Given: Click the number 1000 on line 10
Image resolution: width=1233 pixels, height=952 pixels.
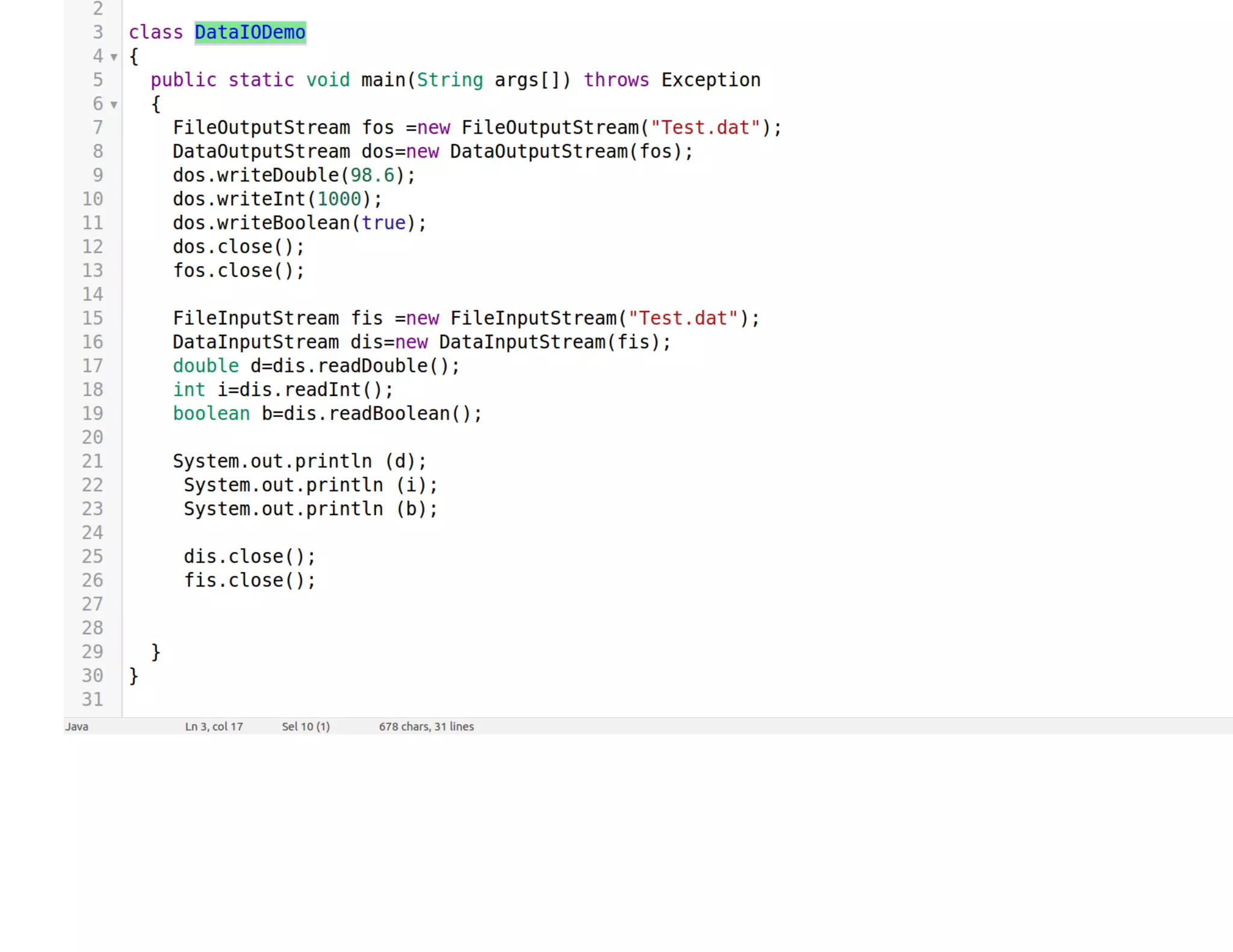Looking at the screenshot, I should point(339,199).
